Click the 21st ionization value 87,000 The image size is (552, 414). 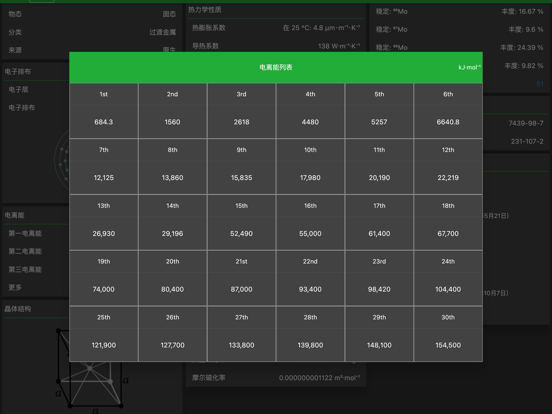coord(242,289)
